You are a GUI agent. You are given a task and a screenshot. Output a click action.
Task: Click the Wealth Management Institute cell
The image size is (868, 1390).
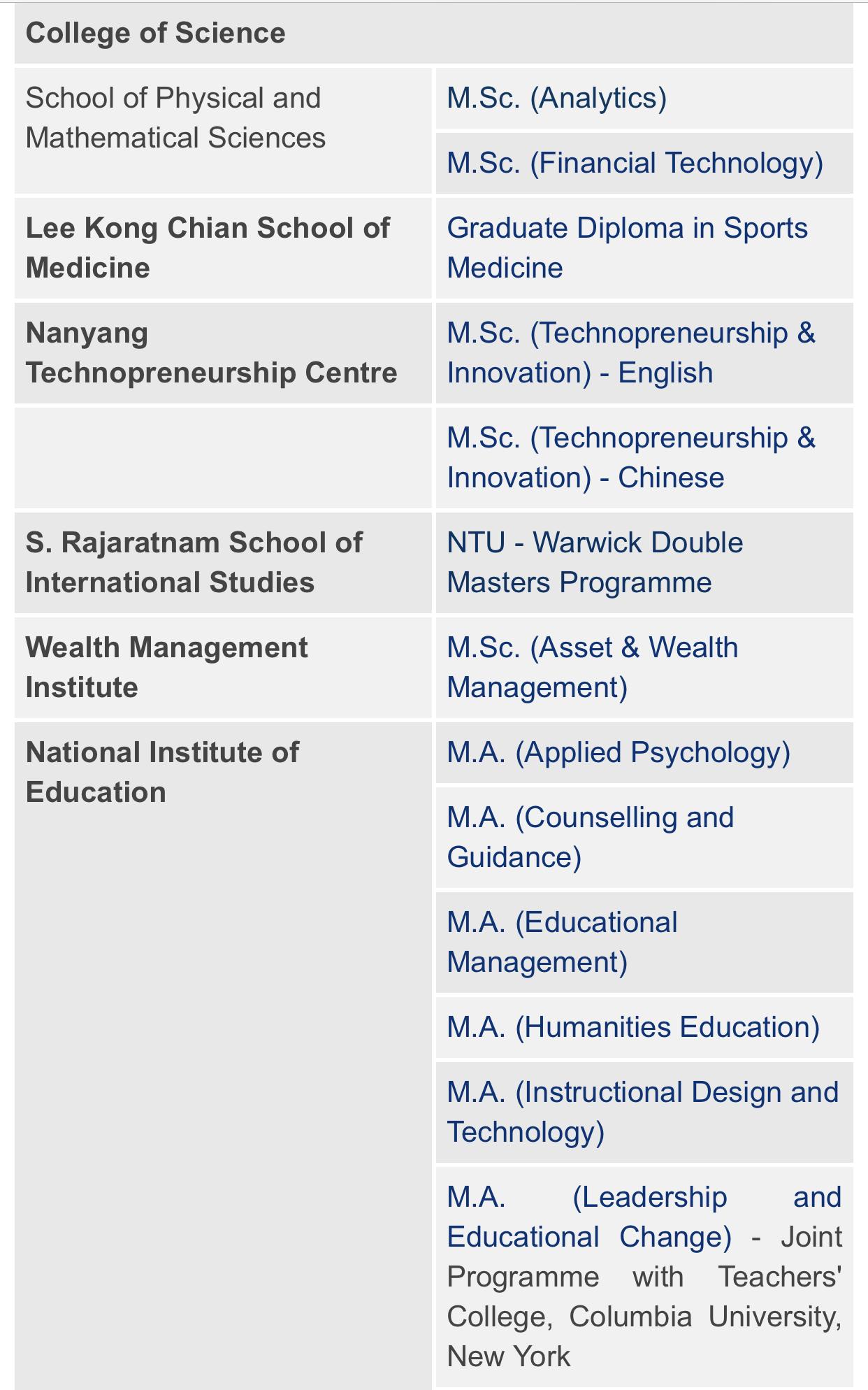166,667
